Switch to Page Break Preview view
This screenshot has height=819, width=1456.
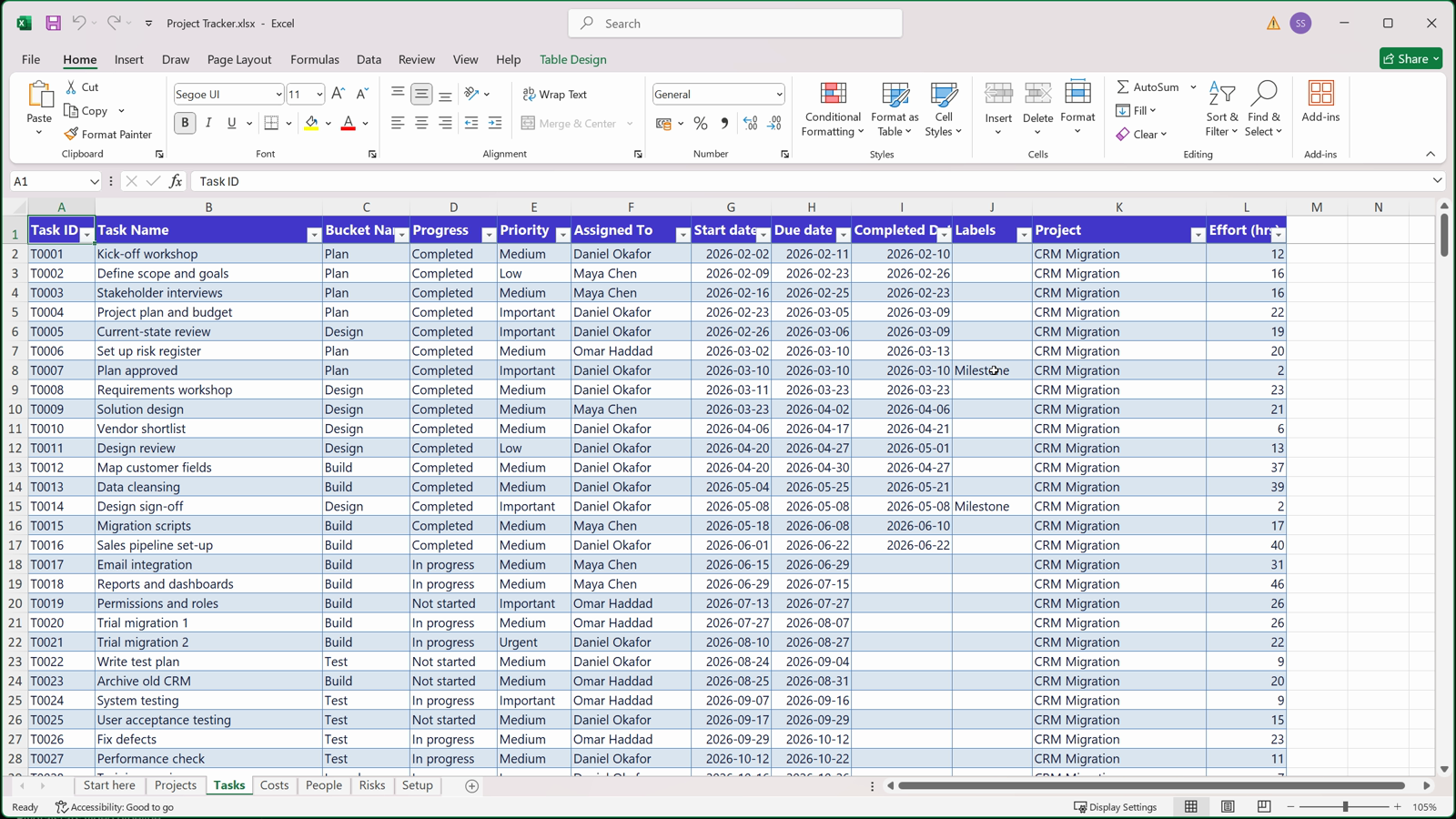pos(1264,807)
